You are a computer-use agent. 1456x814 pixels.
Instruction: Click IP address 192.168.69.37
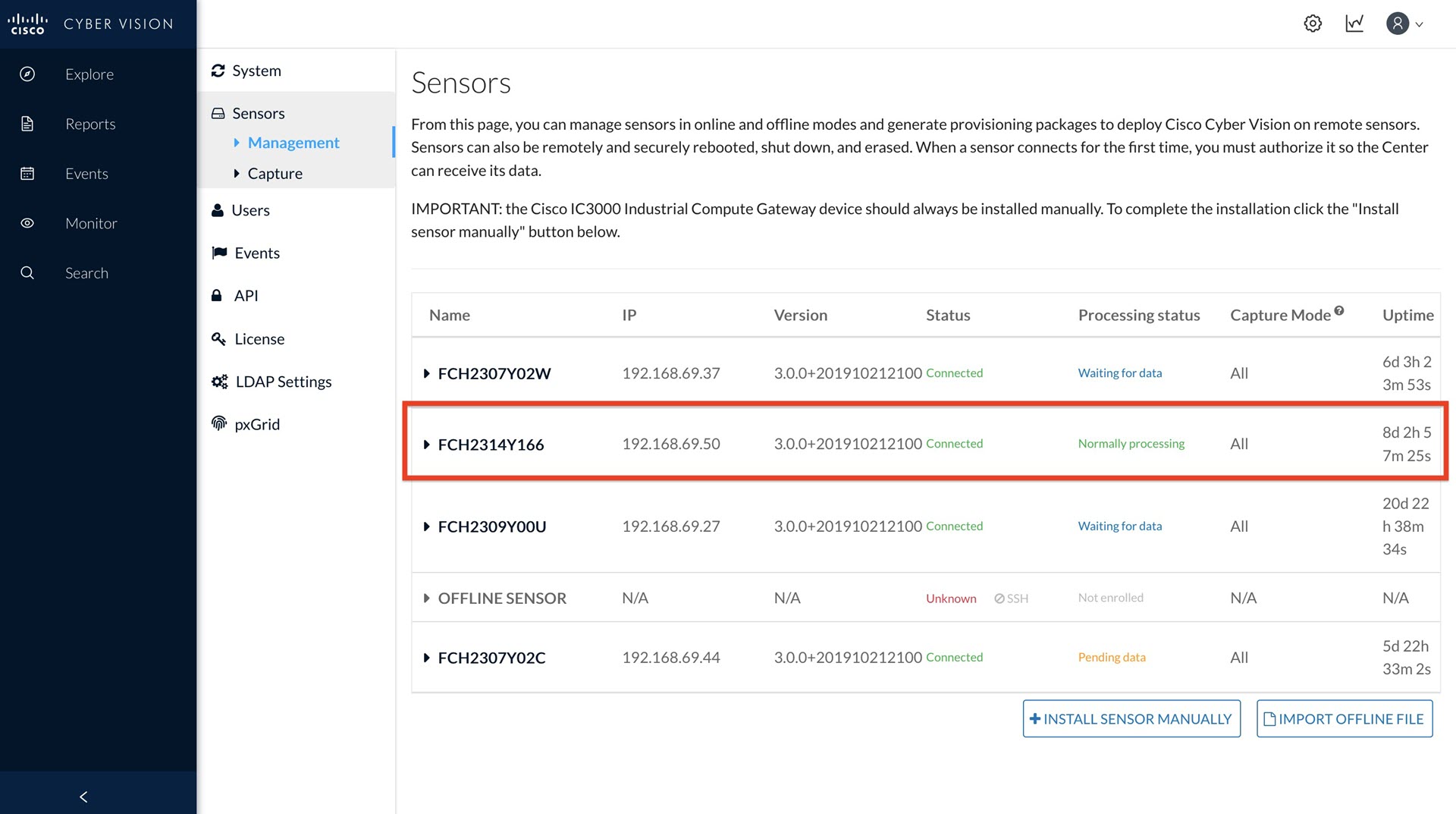pyautogui.click(x=671, y=373)
